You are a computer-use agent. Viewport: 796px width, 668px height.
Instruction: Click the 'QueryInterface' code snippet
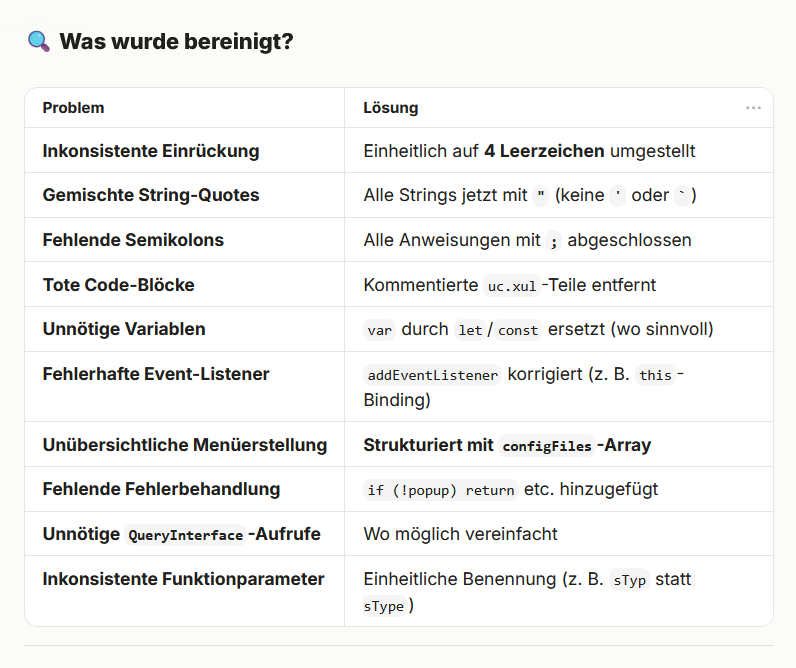click(x=185, y=535)
